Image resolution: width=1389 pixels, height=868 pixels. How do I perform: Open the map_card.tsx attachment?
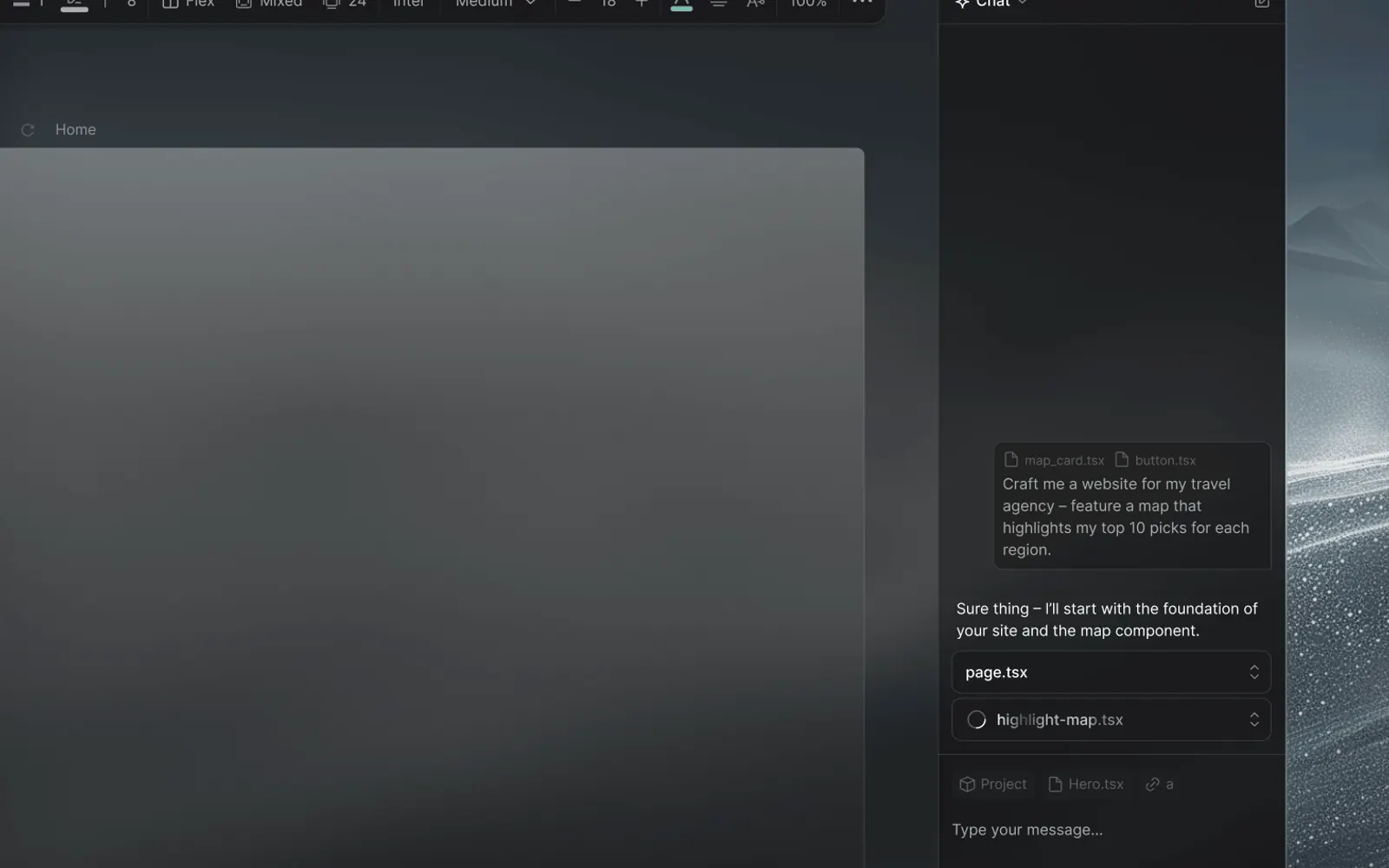click(1054, 460)
